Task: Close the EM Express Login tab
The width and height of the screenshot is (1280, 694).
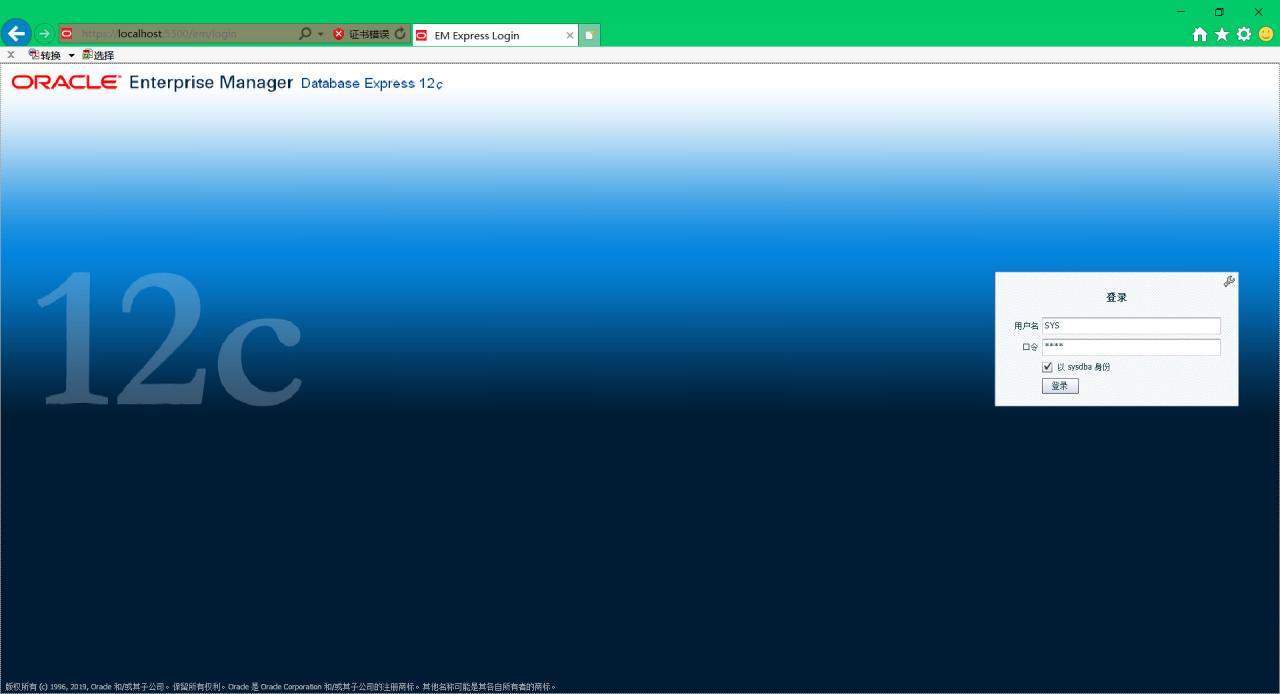Action: click(x=570, y=35)
